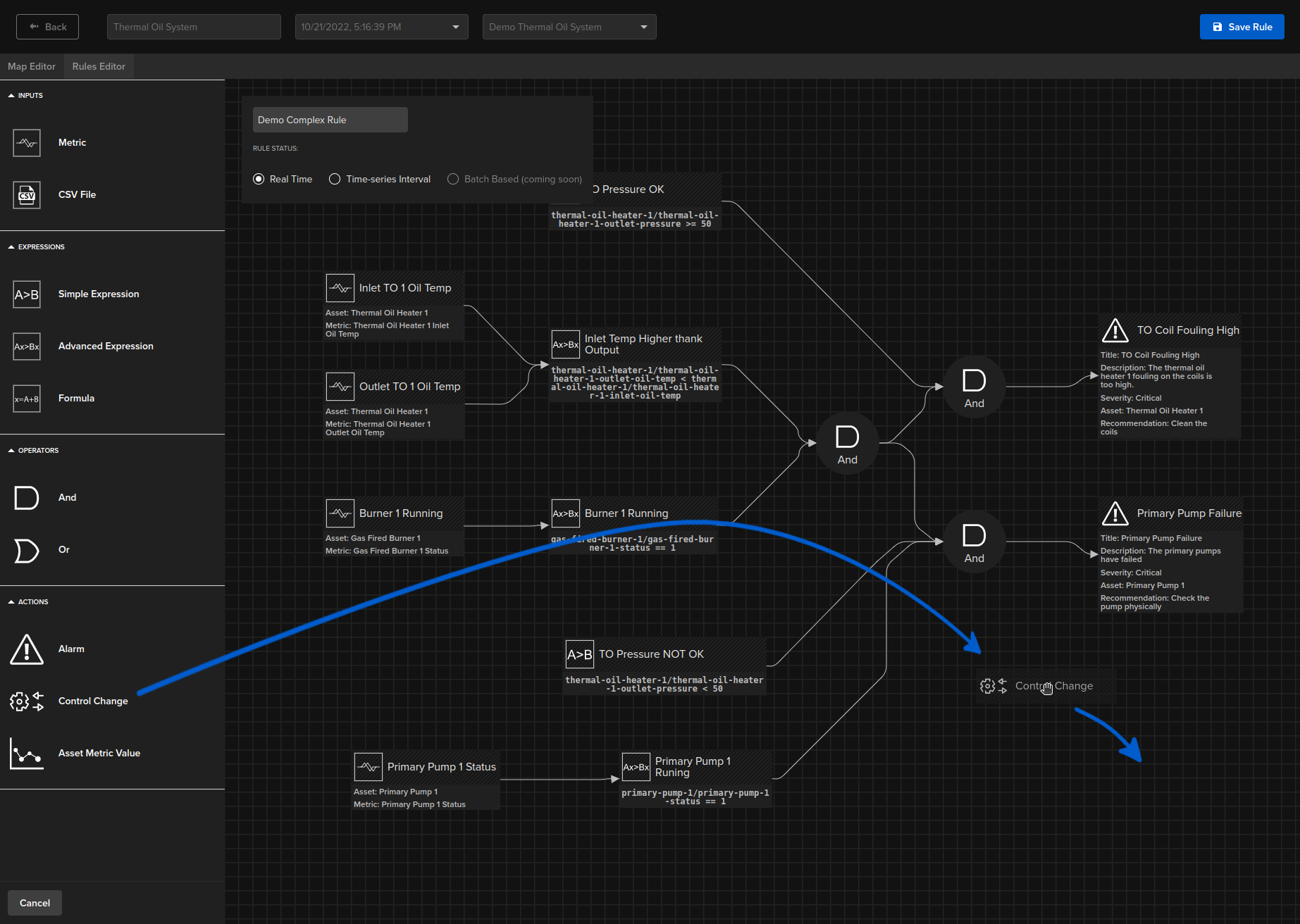Collapse the Inputs section

click(x=11, y=96)
